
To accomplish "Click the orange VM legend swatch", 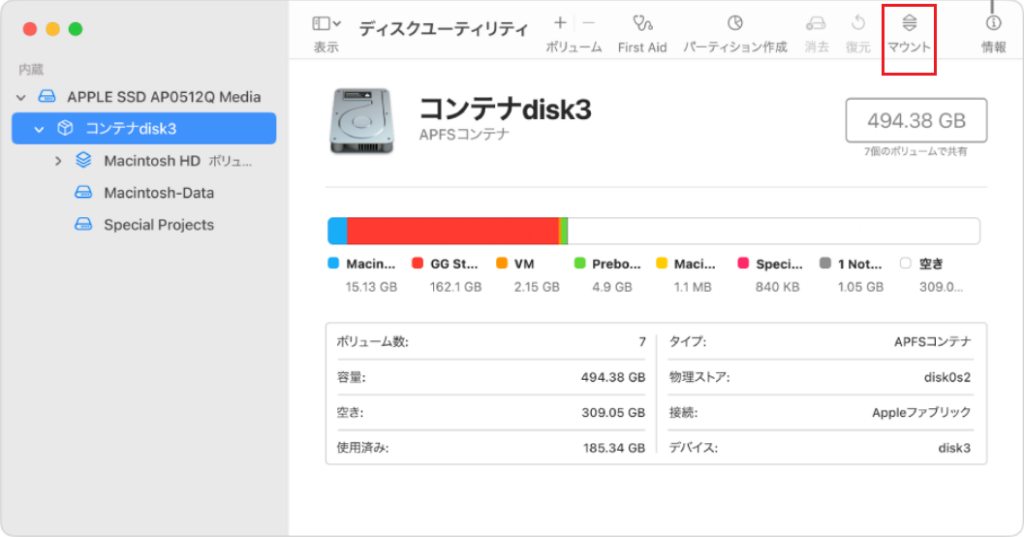I will point(502,263).
